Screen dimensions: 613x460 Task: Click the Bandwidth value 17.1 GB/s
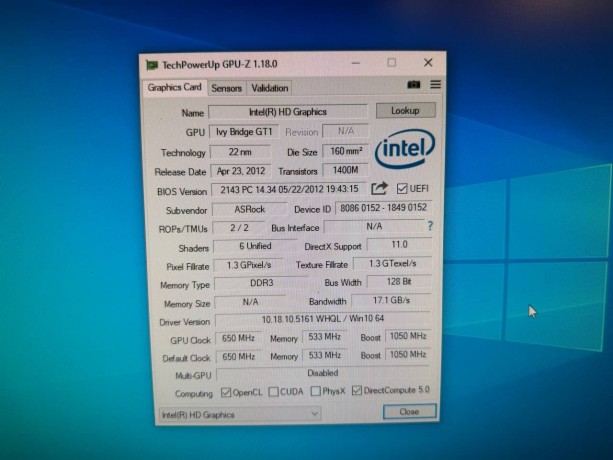point(391,301)
